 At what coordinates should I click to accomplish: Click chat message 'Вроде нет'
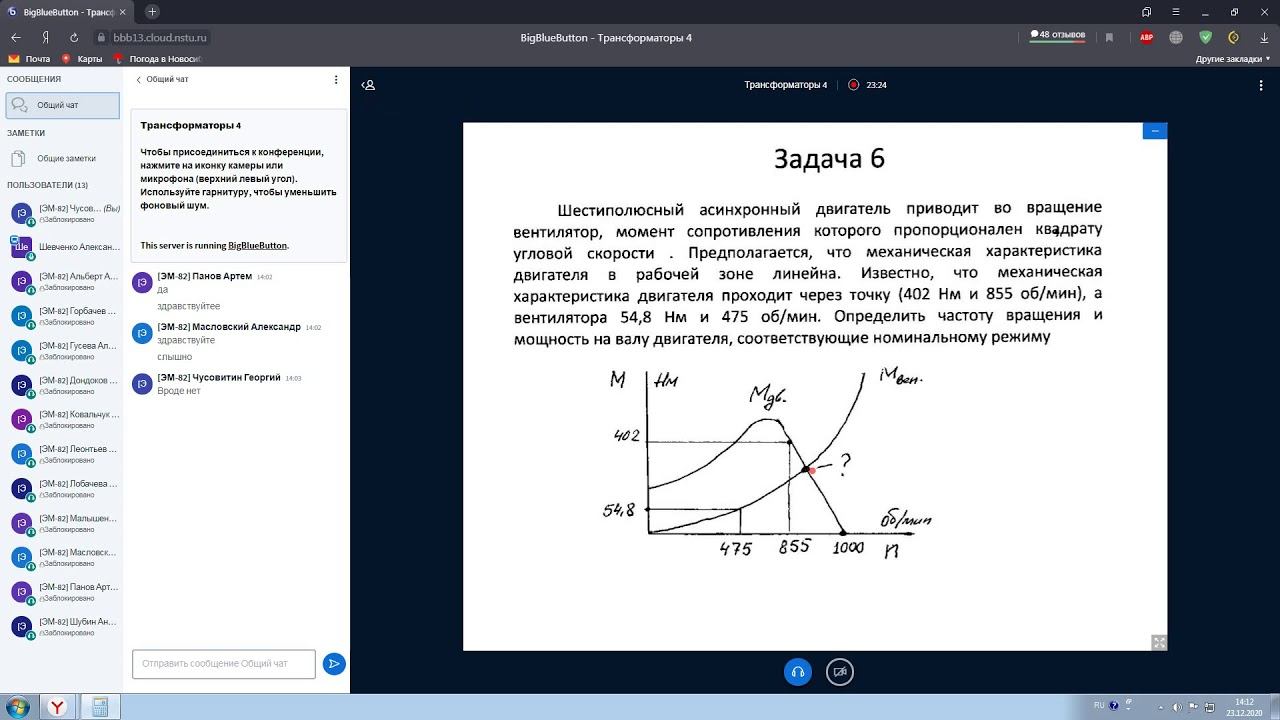tap(179, 391)
